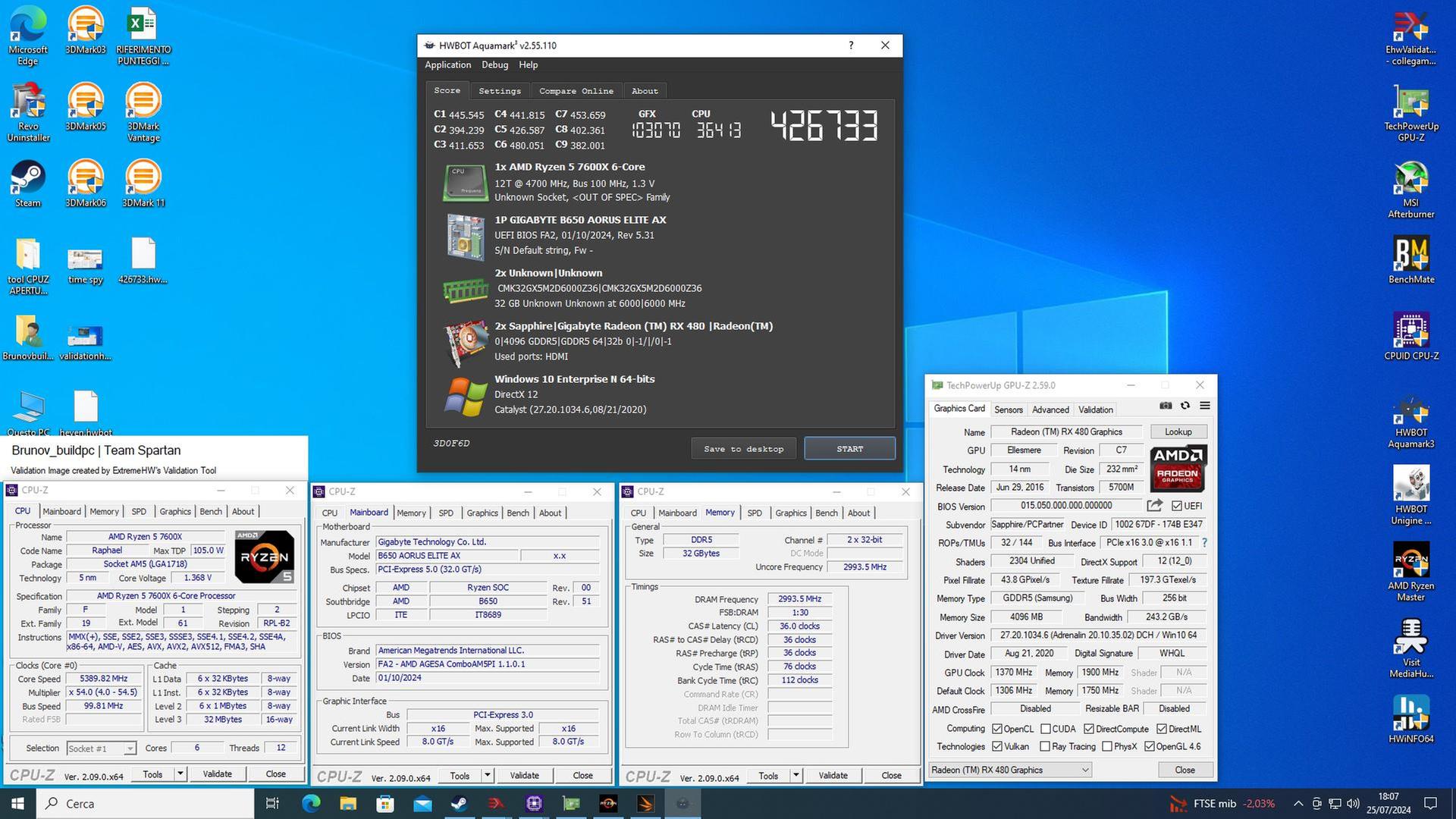The width and height of the screenshot is (1456, 819).
Task: Toggle the OpenGL 4.6 checkbox in GPU-Z
Action: pos(1150,746)
